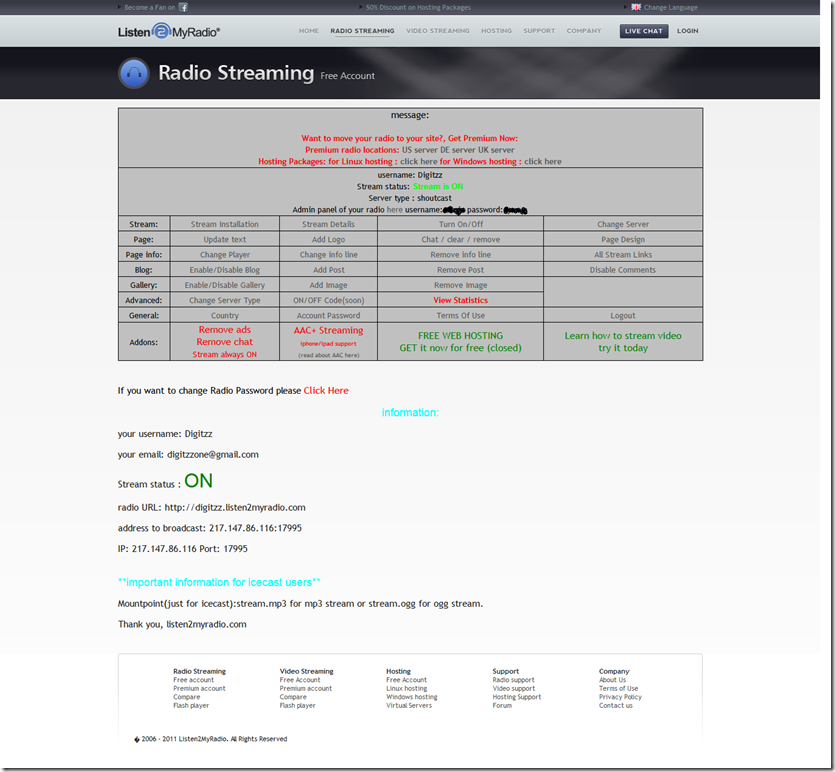Click US server premium location link

click(x=420, y=150)
